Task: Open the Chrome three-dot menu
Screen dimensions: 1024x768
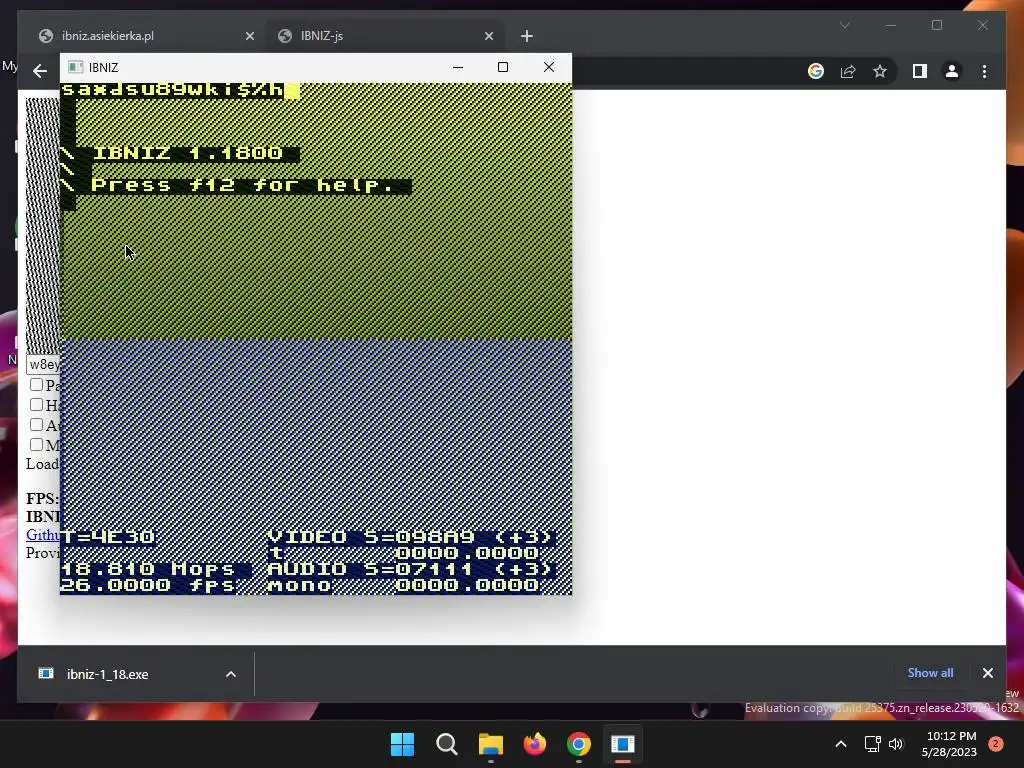Action: (x=984, y=71)
